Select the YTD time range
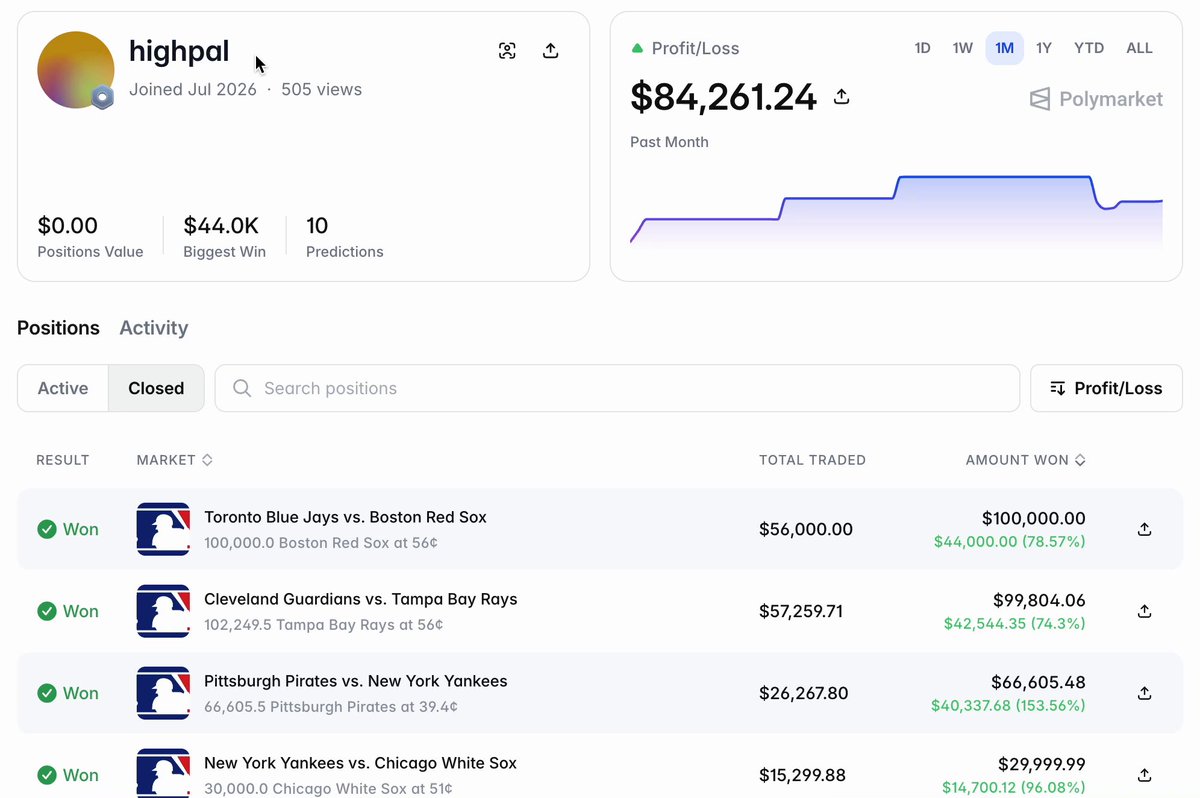This screenshot has height=798, width=1200. coord(1089,48)
